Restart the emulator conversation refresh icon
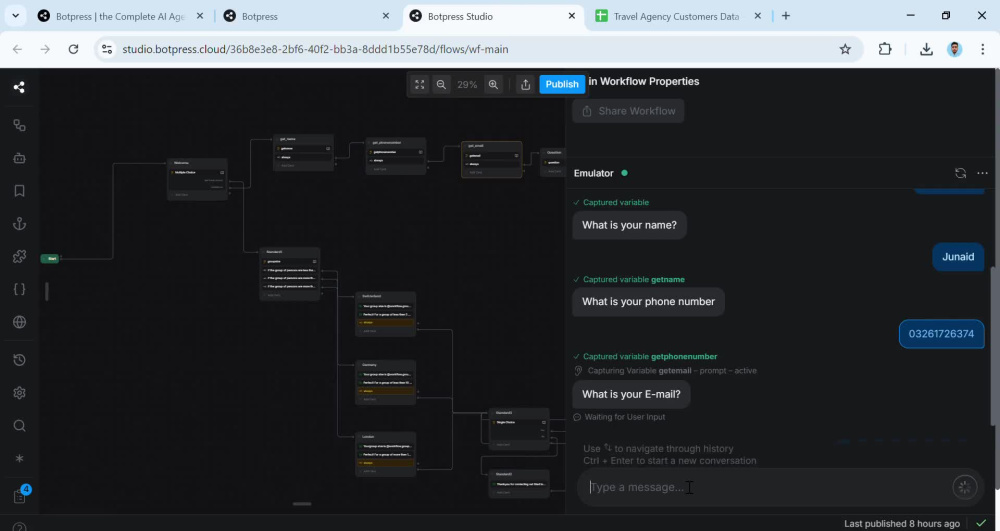The image size is (1000, 531). [960, 173]
